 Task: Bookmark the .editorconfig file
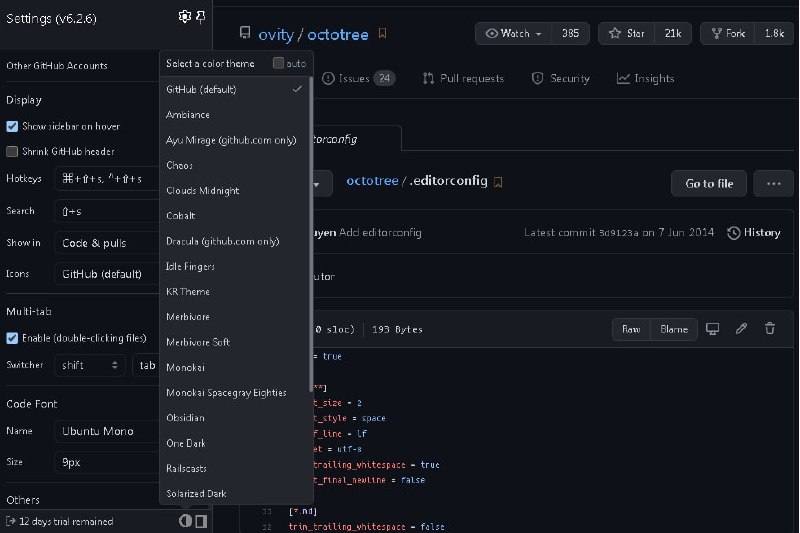[x=498, y=182]
